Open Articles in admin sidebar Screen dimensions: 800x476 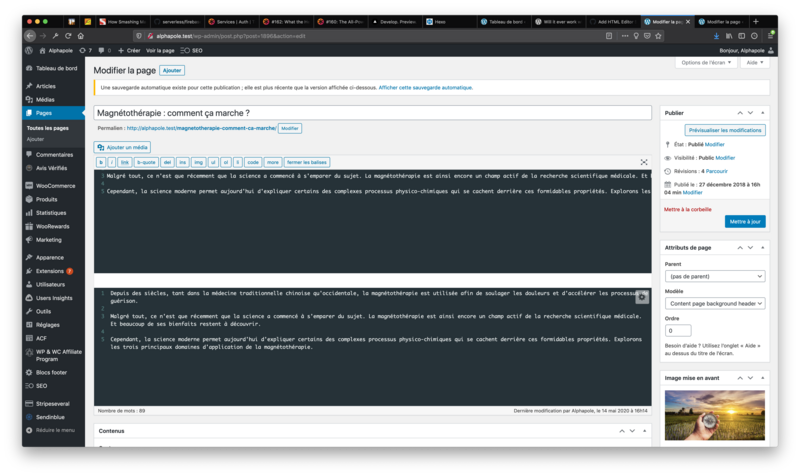click(x=54, y=86)
